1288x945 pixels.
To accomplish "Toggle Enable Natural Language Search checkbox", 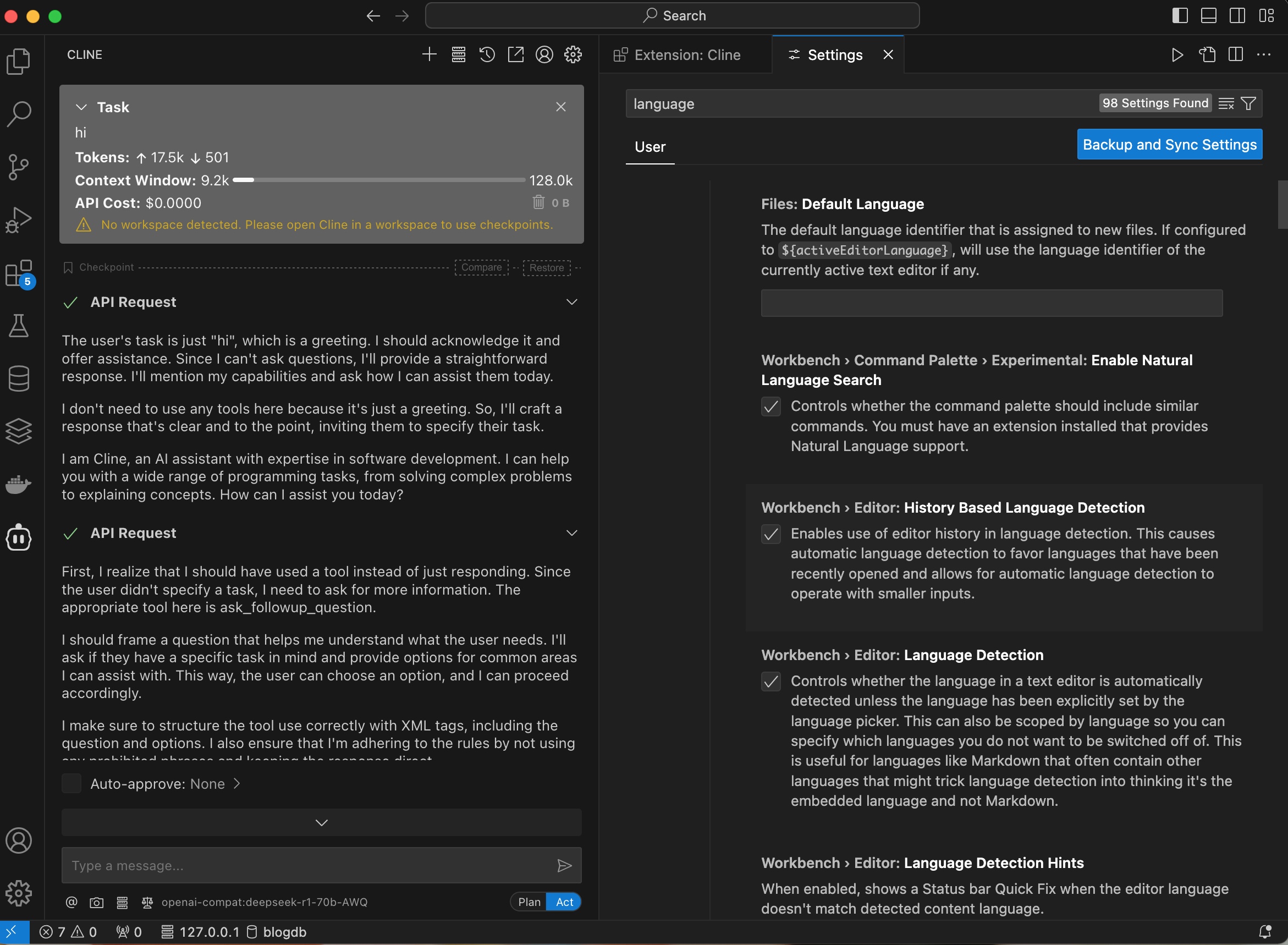I will (770, 406).
